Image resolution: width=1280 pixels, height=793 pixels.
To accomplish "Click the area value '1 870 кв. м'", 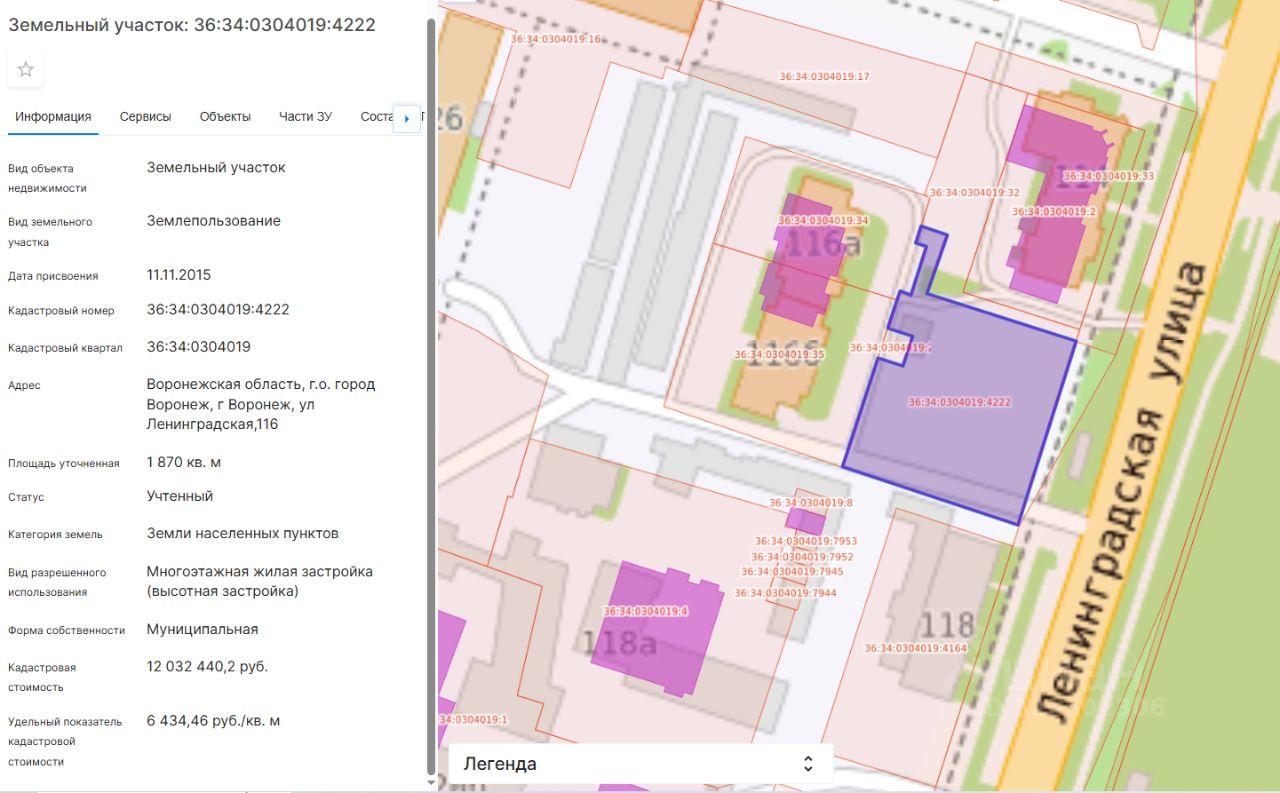I will [x=184, y=462].
